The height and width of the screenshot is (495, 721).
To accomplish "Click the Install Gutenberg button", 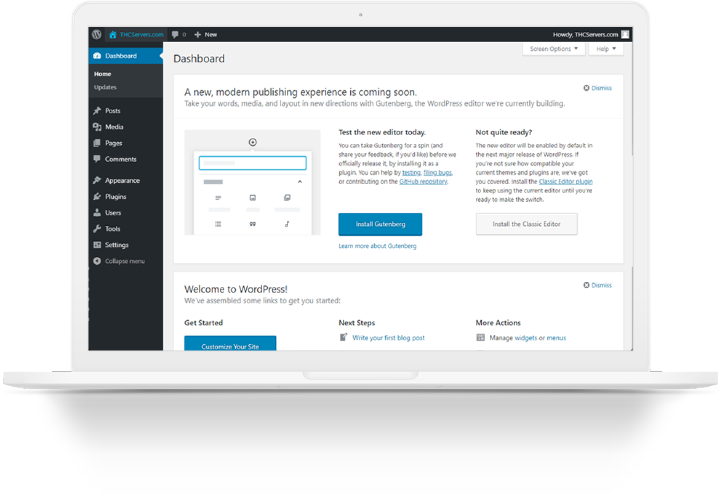I will coord(380,224).
